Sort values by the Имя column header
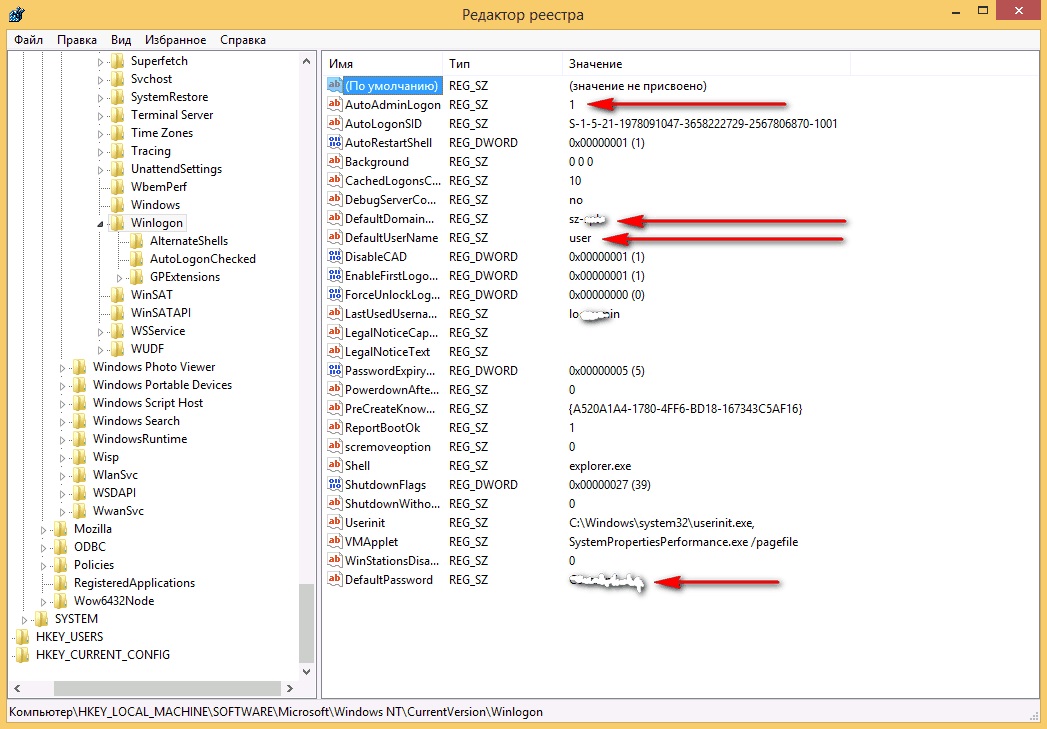This screenshot has width=1047, height=729. [383, 64]
